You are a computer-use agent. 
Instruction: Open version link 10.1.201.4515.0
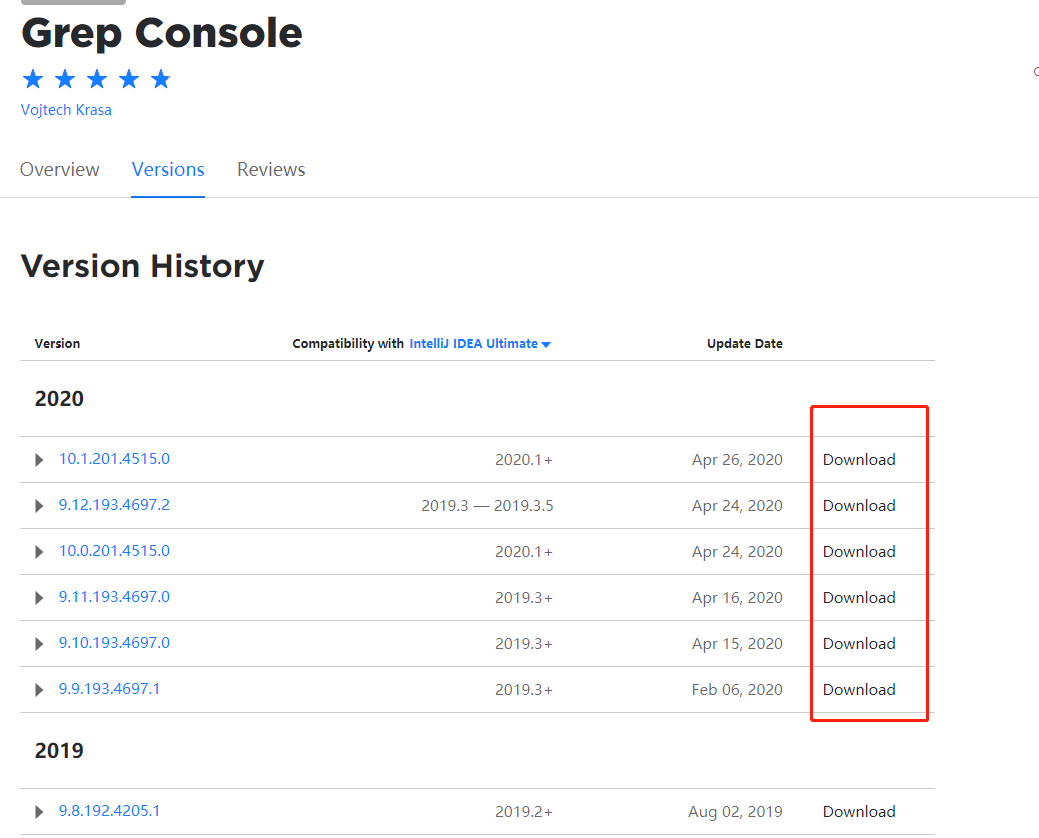pos(114,459)
